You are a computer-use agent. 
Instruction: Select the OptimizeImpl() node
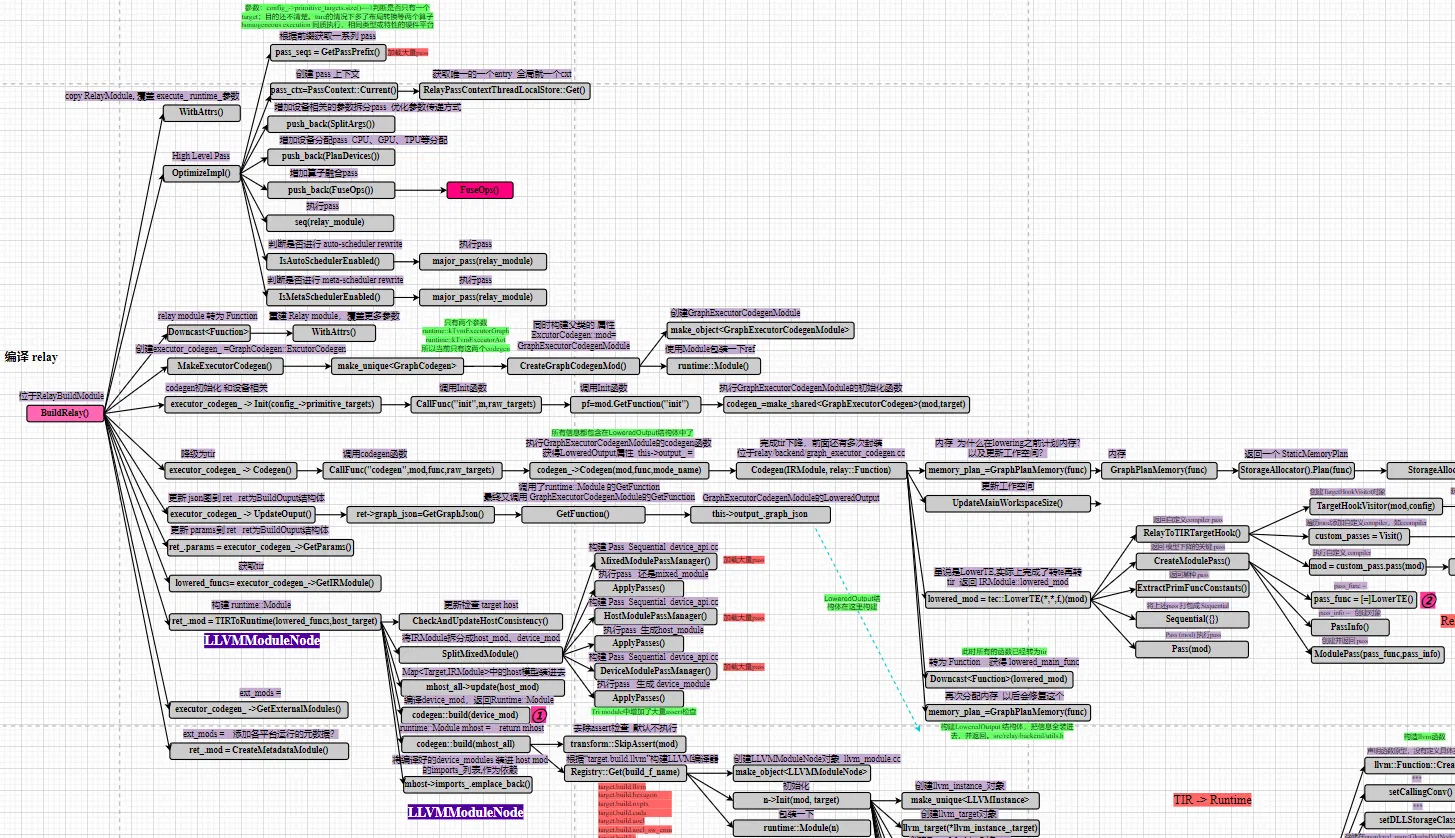pyautogui.click(x=201, y=173)
